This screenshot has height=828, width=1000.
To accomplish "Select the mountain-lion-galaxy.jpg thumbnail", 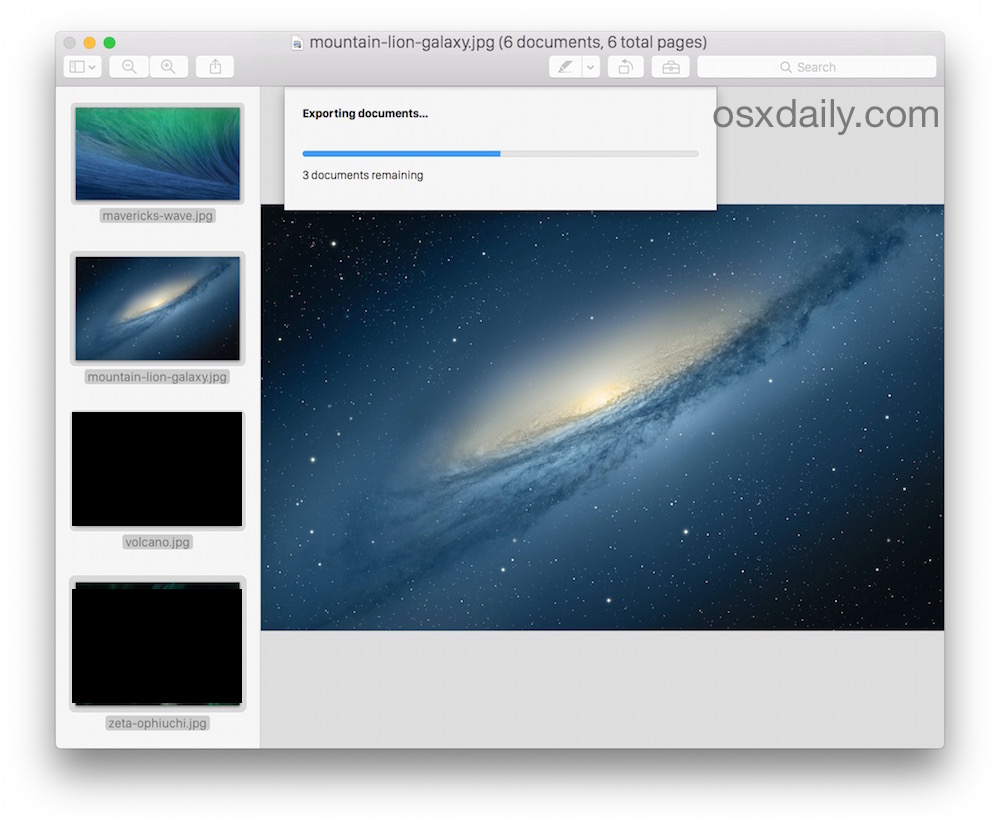I will tap(156, 306).
